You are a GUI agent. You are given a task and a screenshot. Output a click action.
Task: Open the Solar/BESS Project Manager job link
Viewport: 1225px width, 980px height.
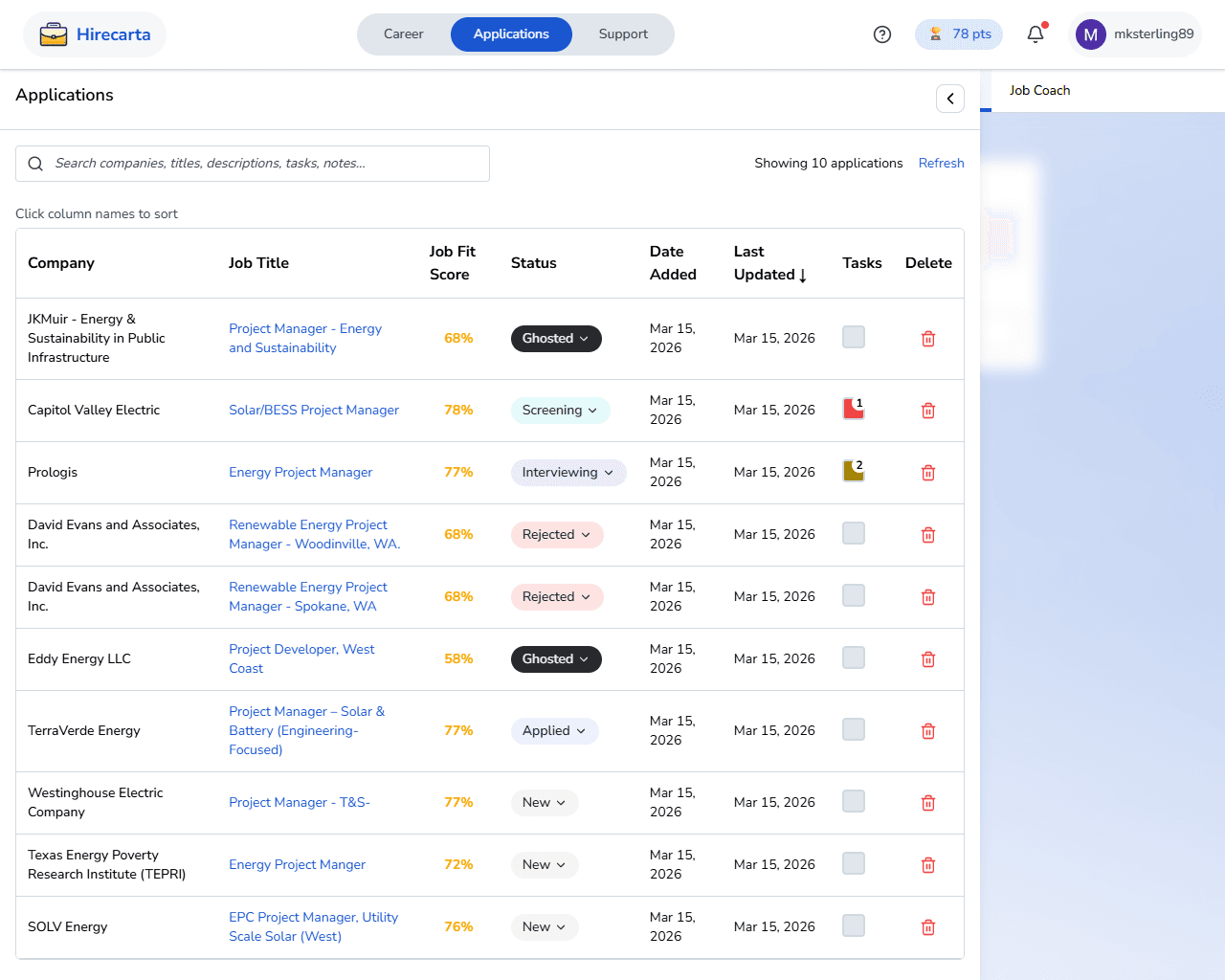pyautogui.click(x=313, y=411)
